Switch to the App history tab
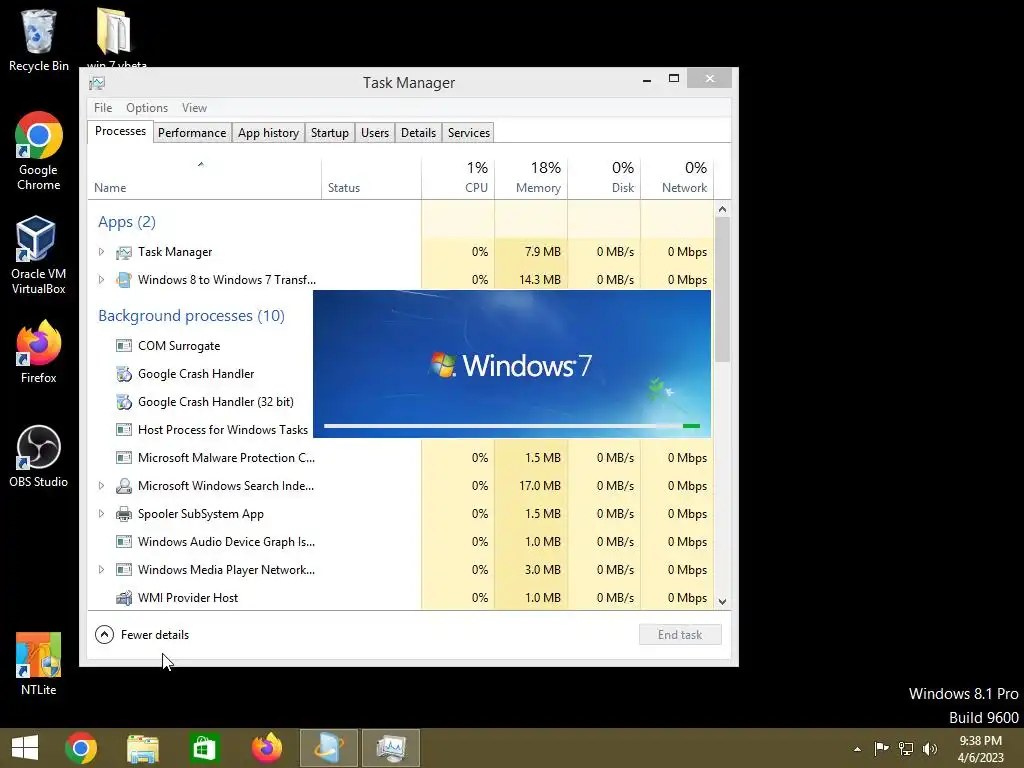 tap(268, 133)
